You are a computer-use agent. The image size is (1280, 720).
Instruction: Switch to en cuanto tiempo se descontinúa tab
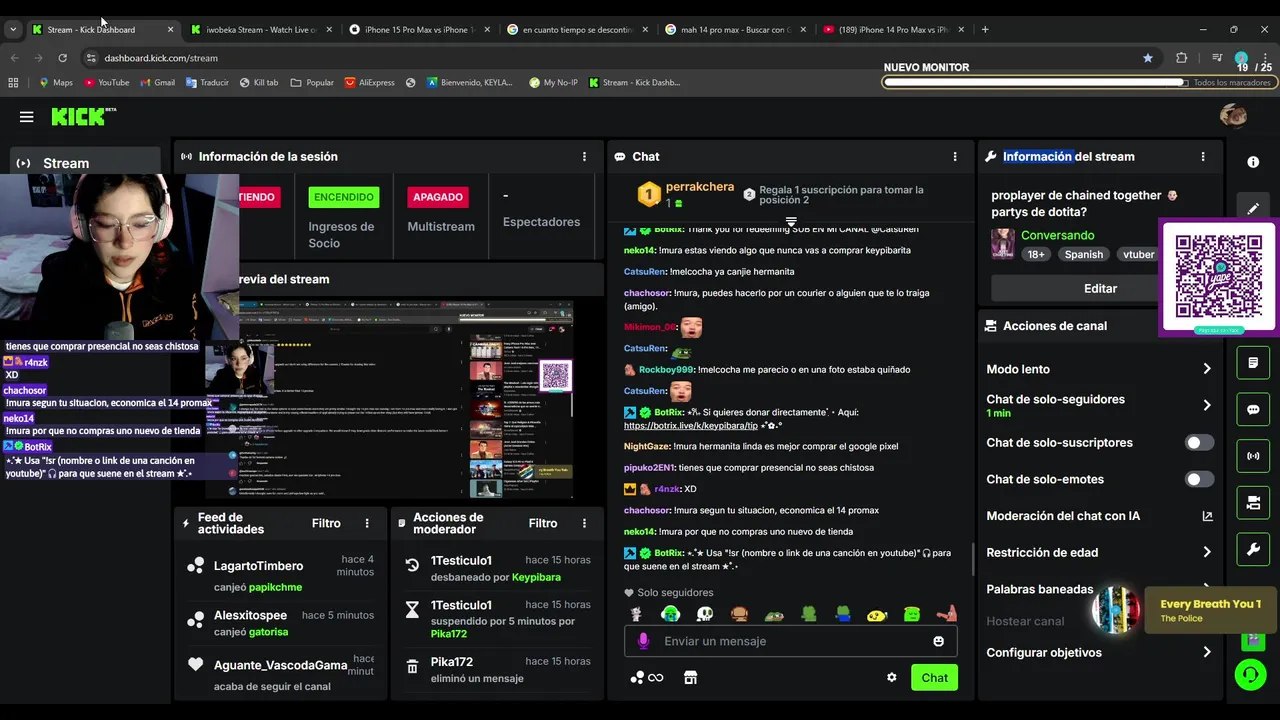tap(577, 29)
